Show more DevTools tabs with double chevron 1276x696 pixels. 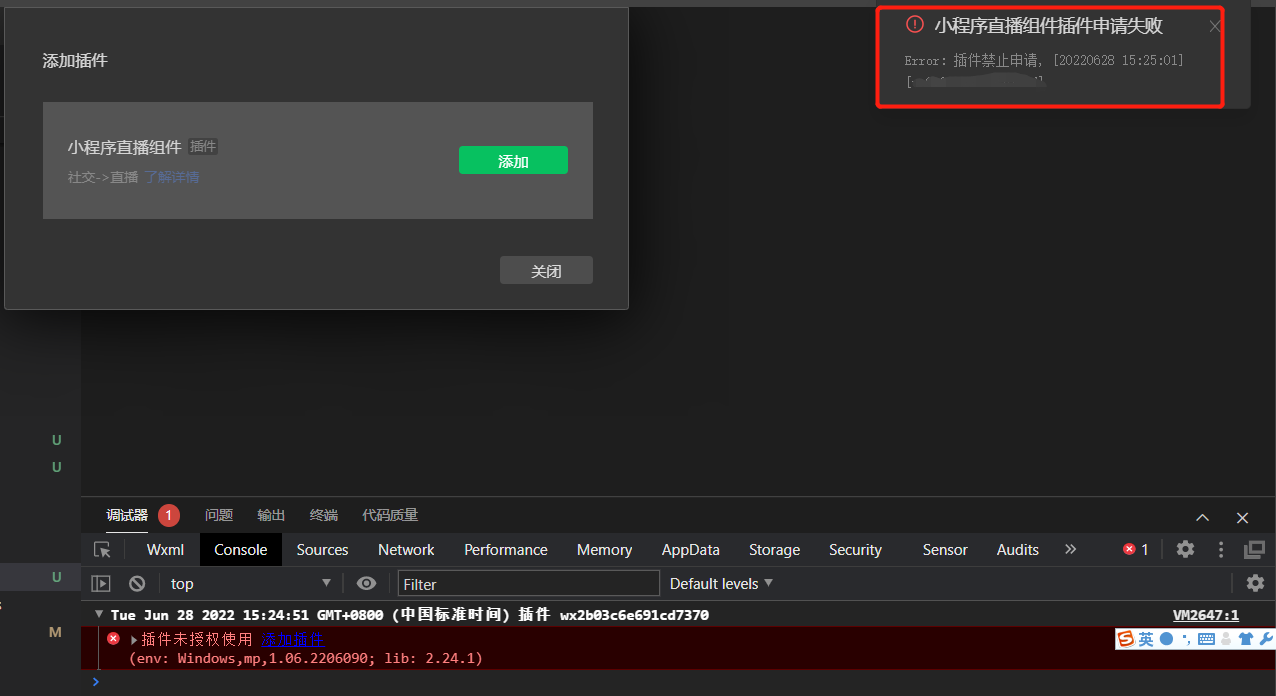click(x=1070, y=549)
